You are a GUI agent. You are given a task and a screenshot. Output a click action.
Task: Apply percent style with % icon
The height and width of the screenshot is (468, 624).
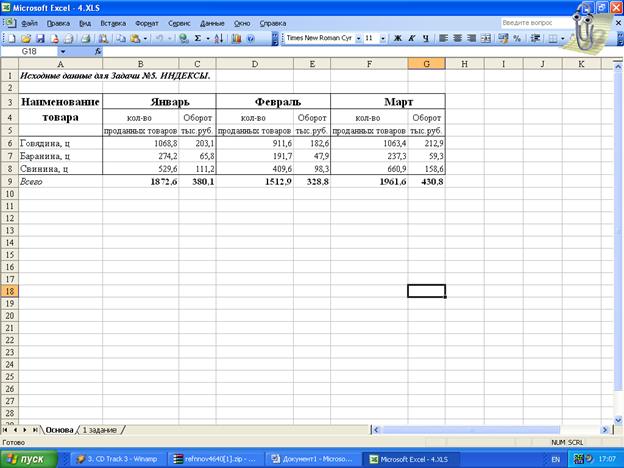[516, 38]
